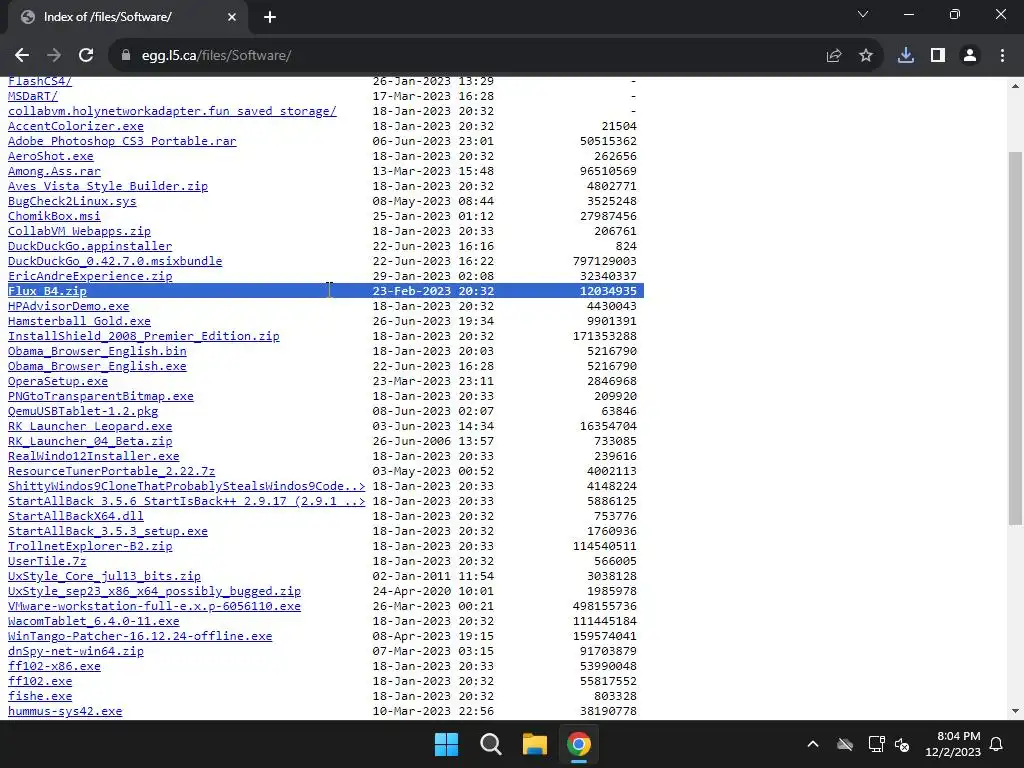Viewport: 1024px width, 768px height.
Task: Download HPAdvisorDemo.exe
Action: (x=69, y=306)
